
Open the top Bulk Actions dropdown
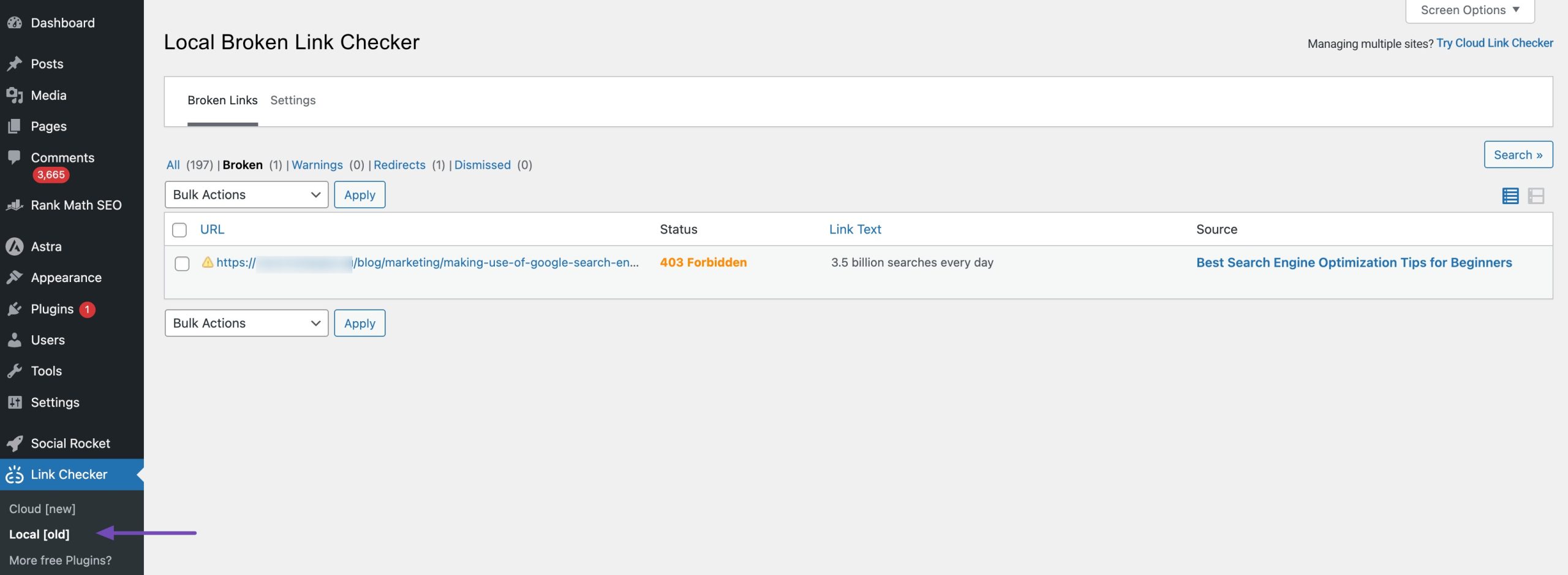coord(246,194)
